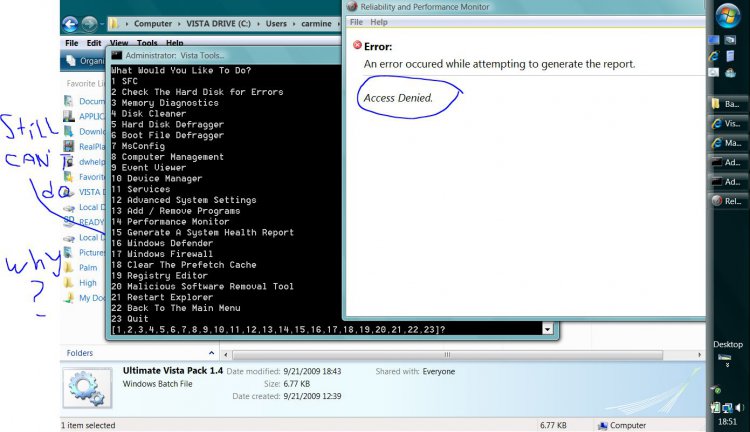Switch to the Ba... folder taskbar button
The image size is (750, 432).
(x=726, y=104)
